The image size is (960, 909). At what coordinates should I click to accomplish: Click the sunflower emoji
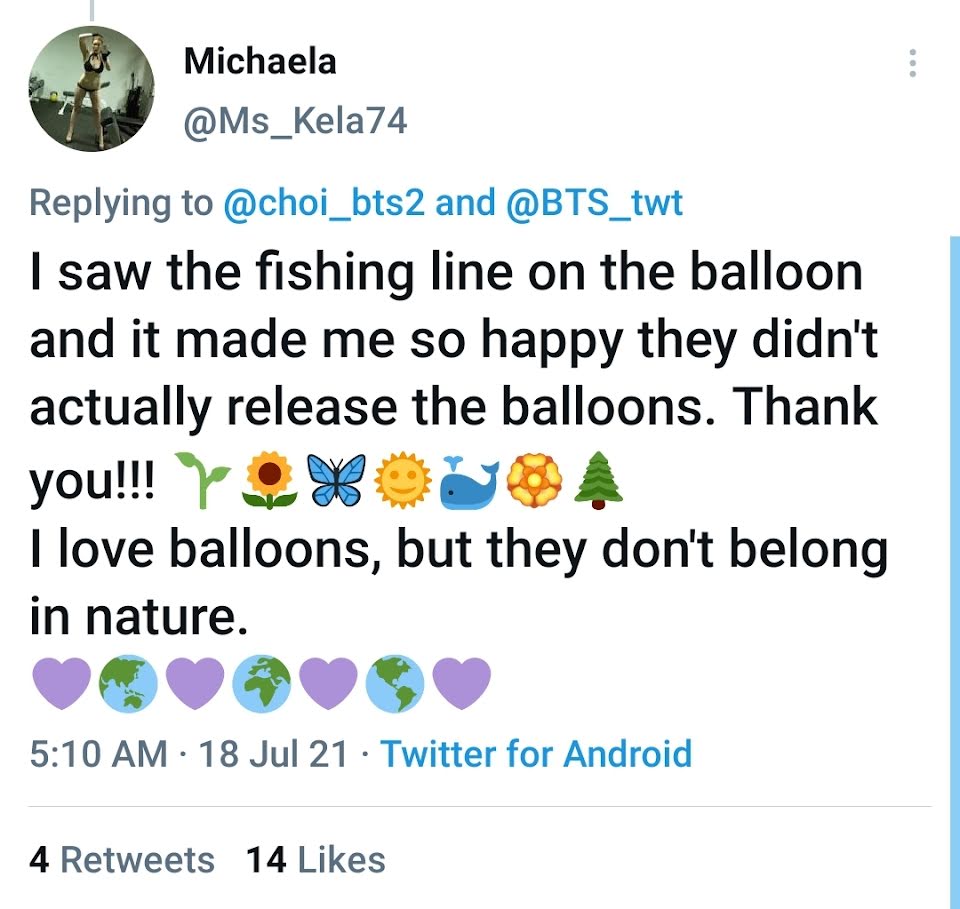click(270, 481)
